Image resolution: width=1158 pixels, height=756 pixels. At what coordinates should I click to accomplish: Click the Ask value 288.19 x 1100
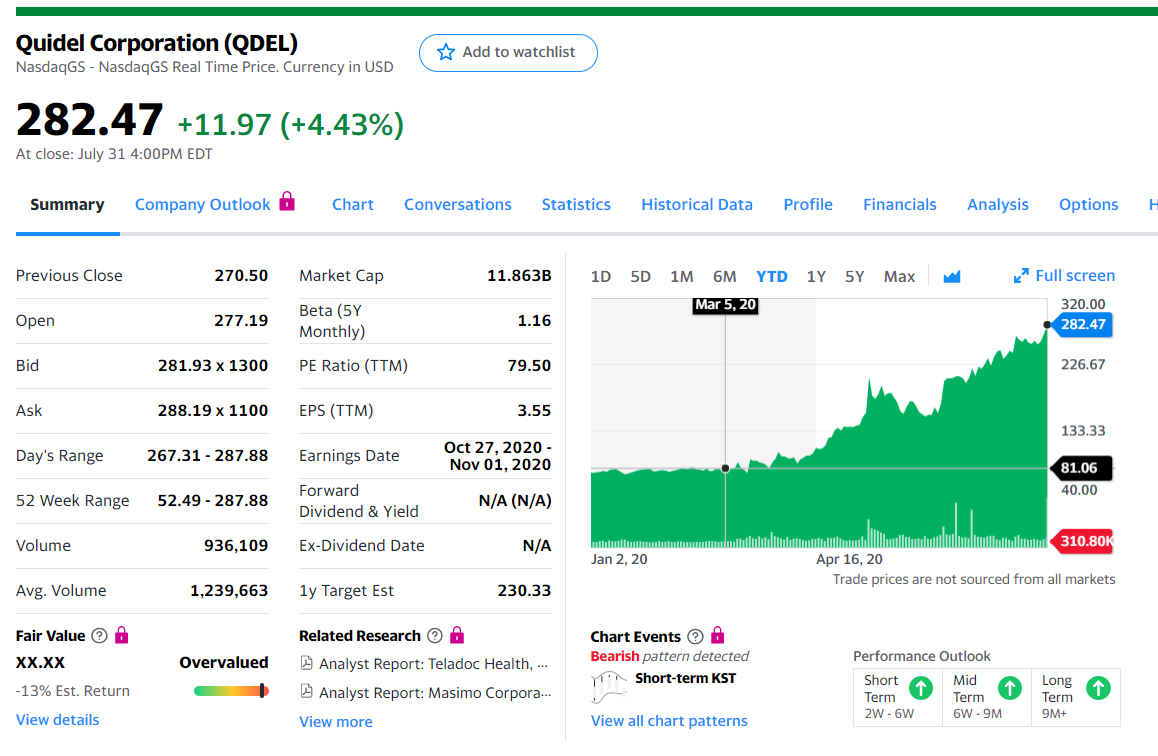(x=213, y=410)
